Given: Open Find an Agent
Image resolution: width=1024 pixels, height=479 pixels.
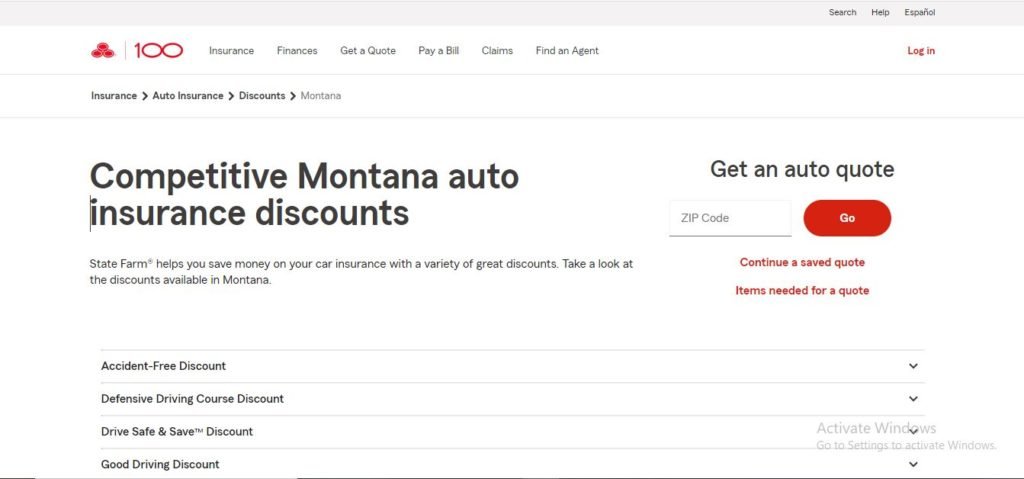Looking at the screenshot, I should (x=567, y=50).
